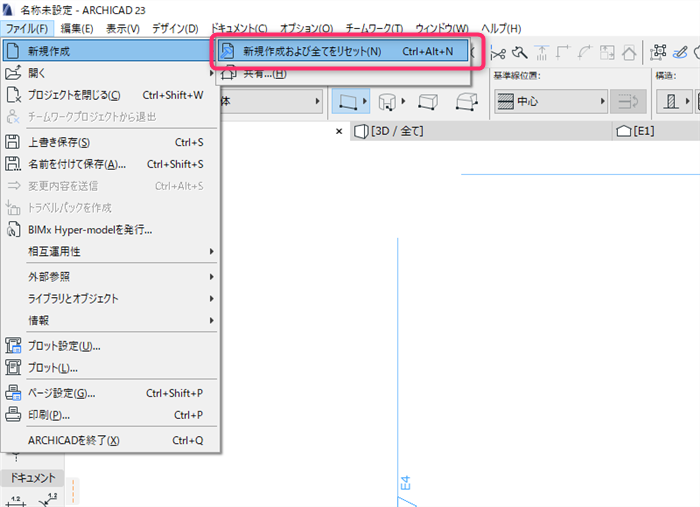Screen dimensions: 700x507
Task: Choose 新規作成および全てをリセット menu item
Action: (x=343, y=51)
